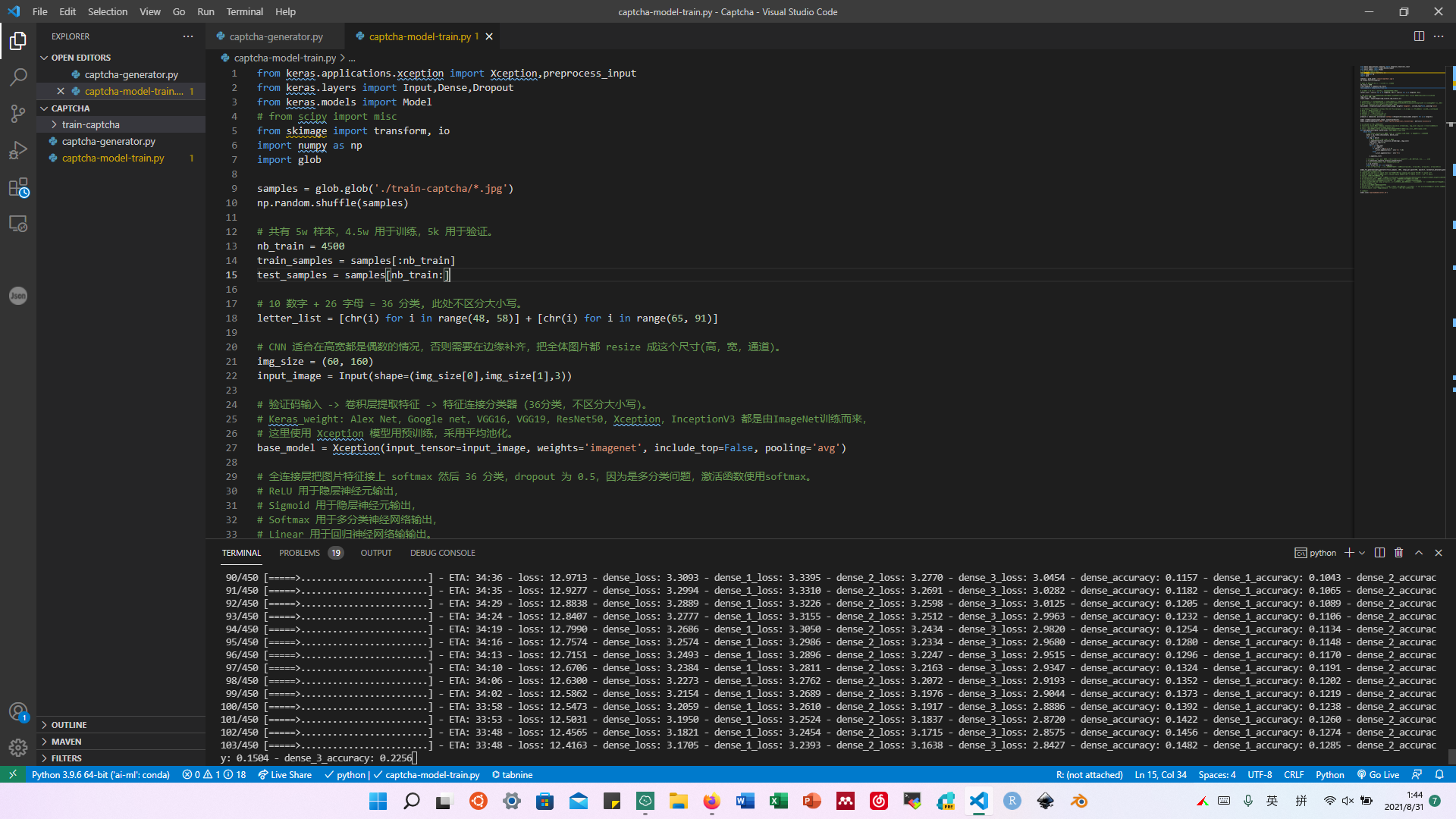Open the Help menu
This screenshot has width=1456, height=819.
[x=285, y=11]
